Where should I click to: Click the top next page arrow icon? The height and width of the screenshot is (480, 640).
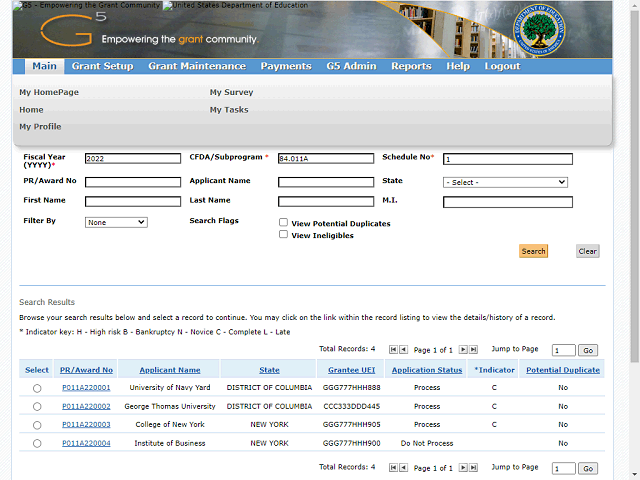click(x=463, y=349)
